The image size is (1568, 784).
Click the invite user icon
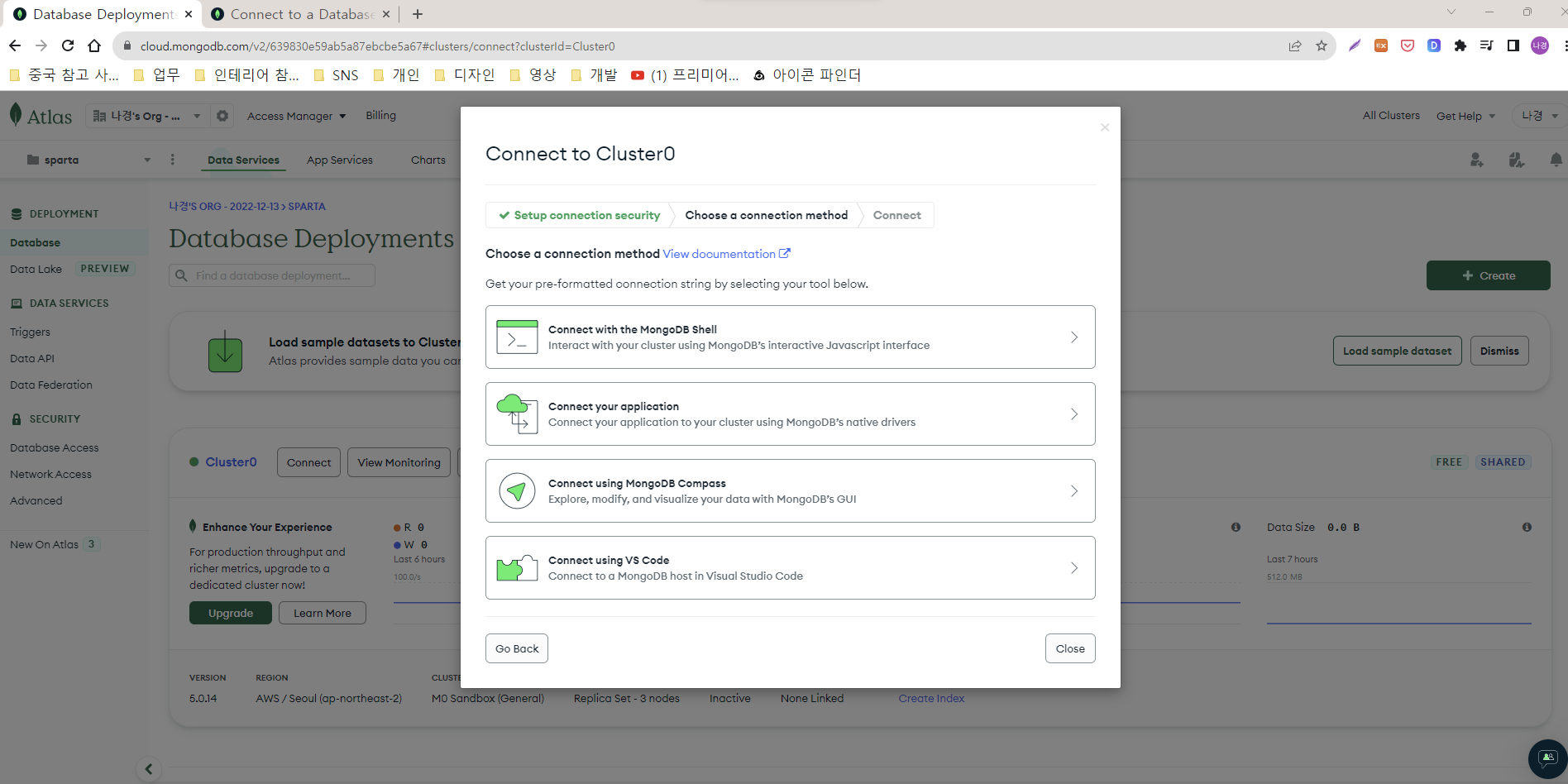pyautogui.click(x=1477, y=160)
